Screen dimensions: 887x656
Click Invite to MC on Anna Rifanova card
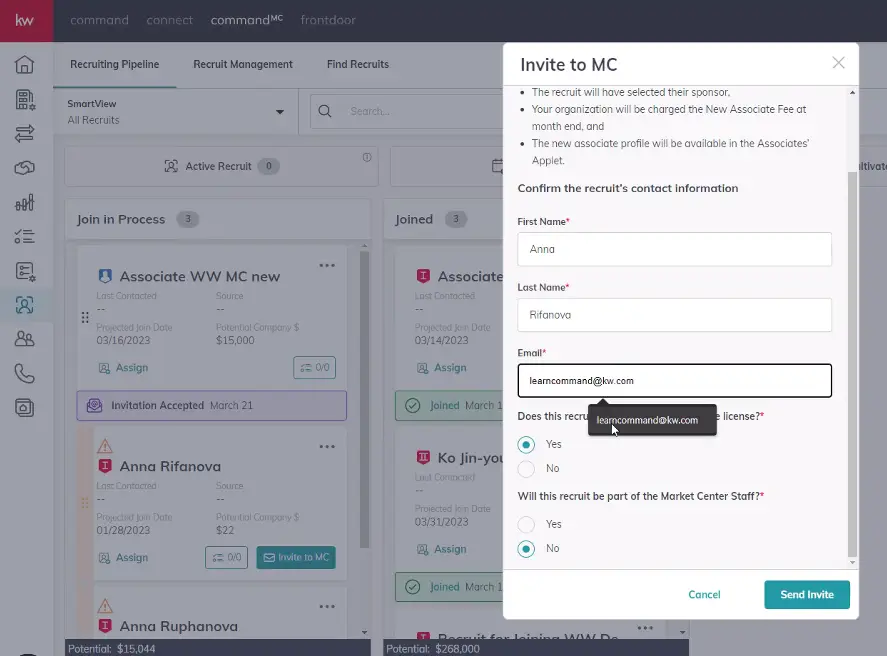[296, 558]
